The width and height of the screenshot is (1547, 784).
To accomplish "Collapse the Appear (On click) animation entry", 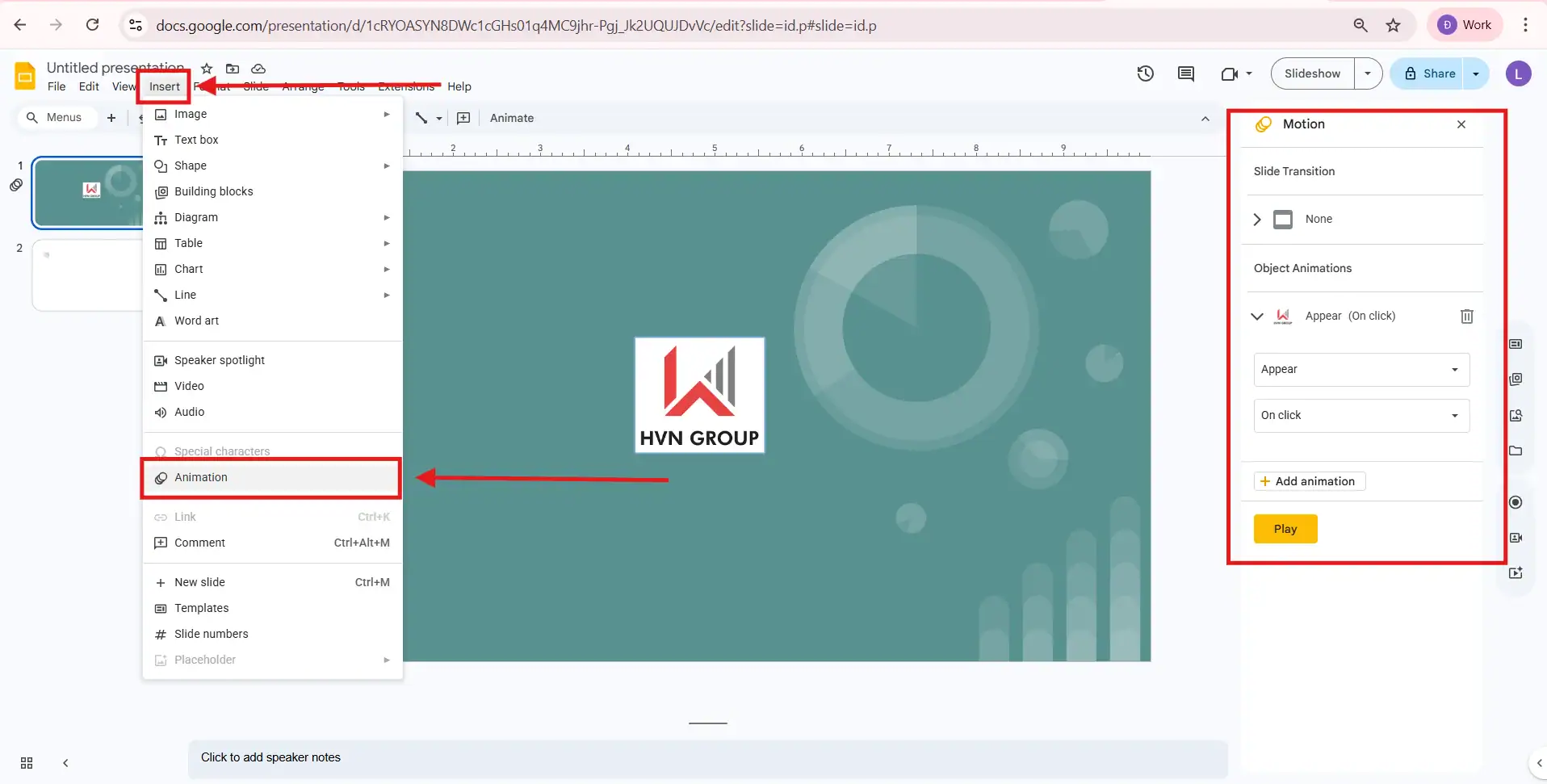I will tap(1257, 316).
